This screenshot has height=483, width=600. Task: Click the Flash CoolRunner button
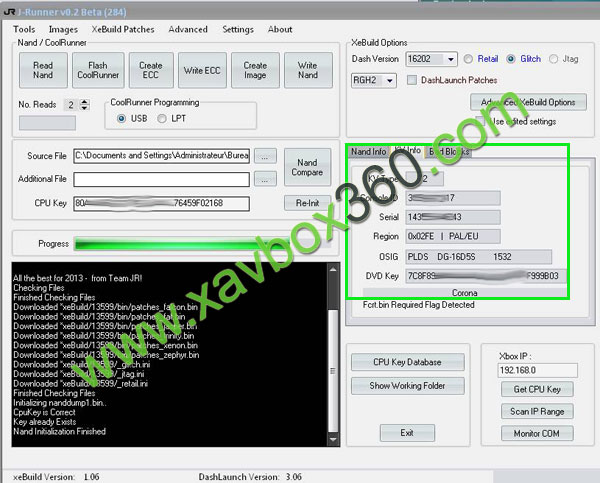[x=98, y=70]
